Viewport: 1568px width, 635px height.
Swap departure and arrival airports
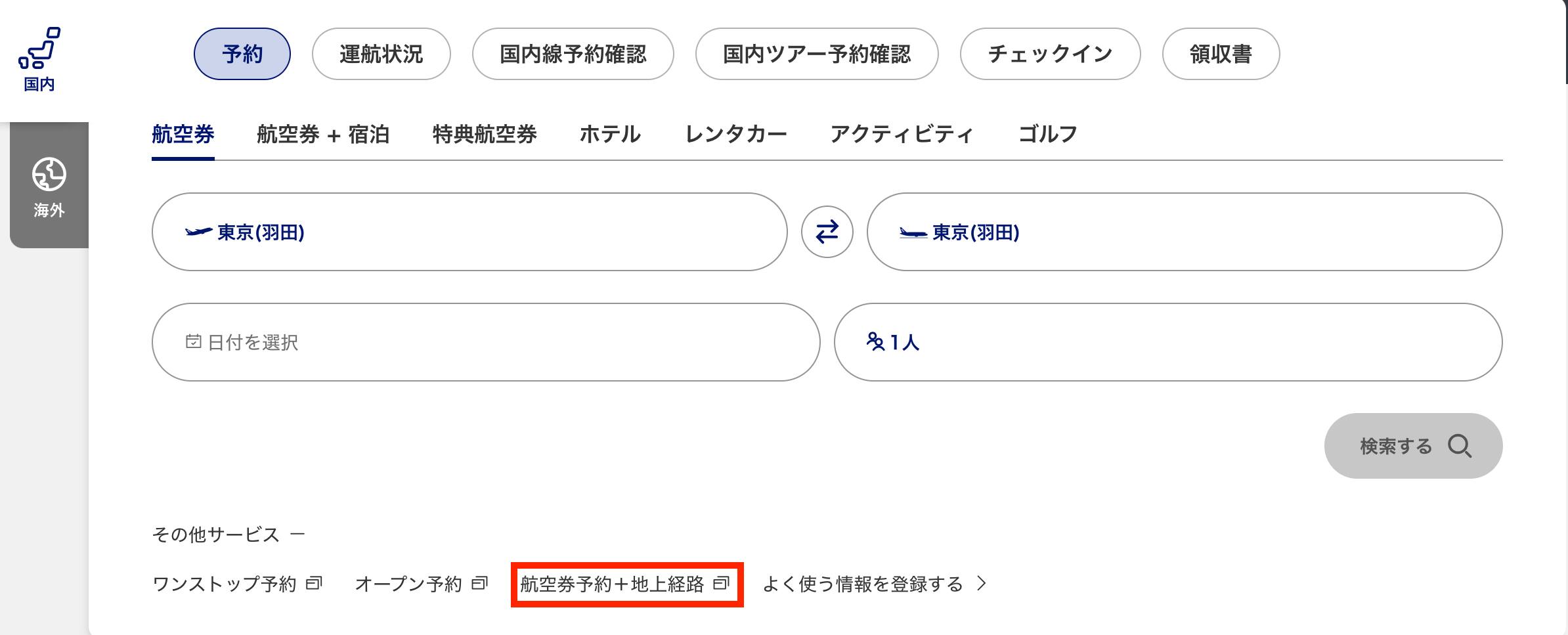coord(827,232)
